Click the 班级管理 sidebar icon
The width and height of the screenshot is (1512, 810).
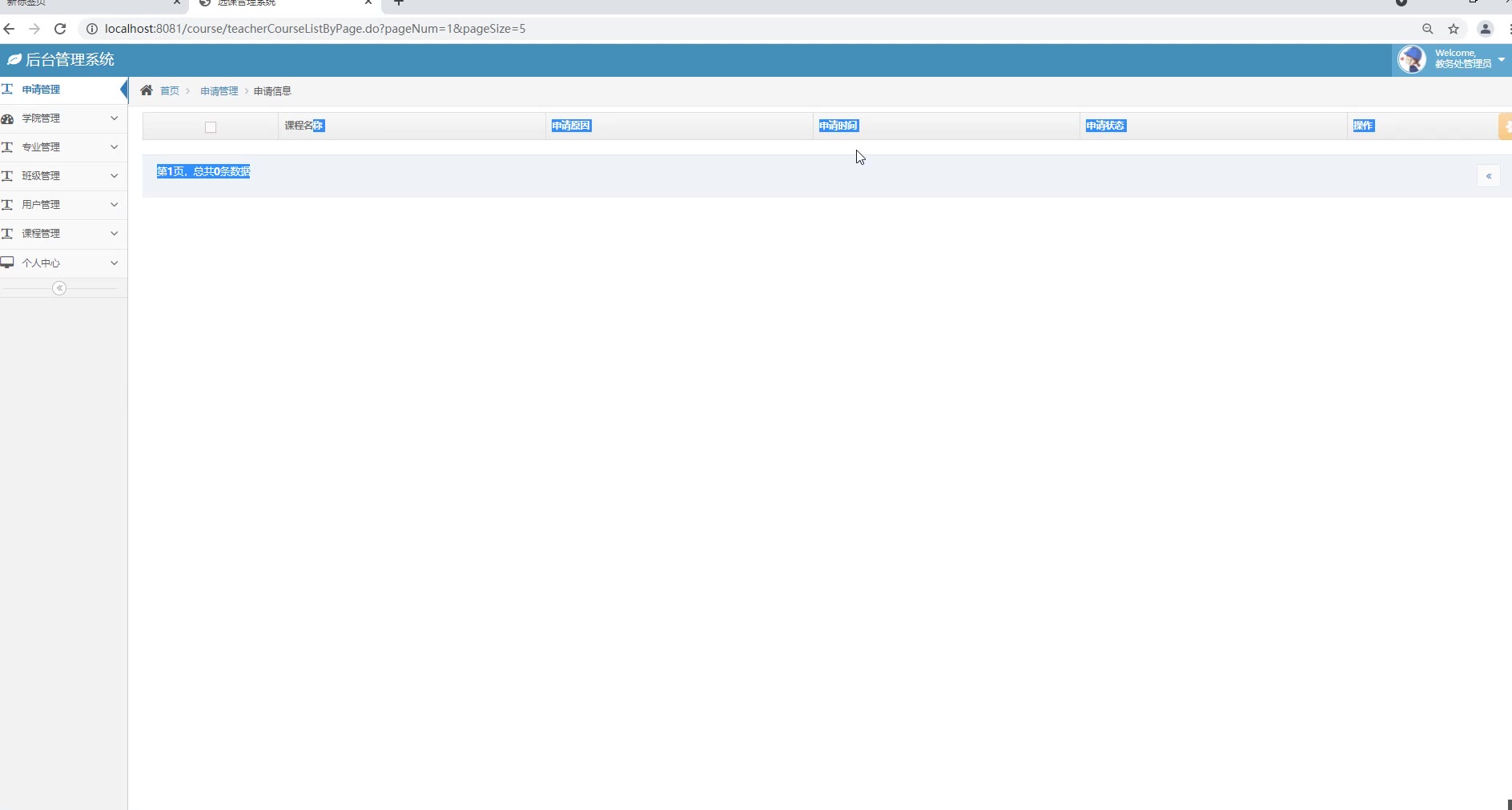pyautogui.click(x=7, y=176)
